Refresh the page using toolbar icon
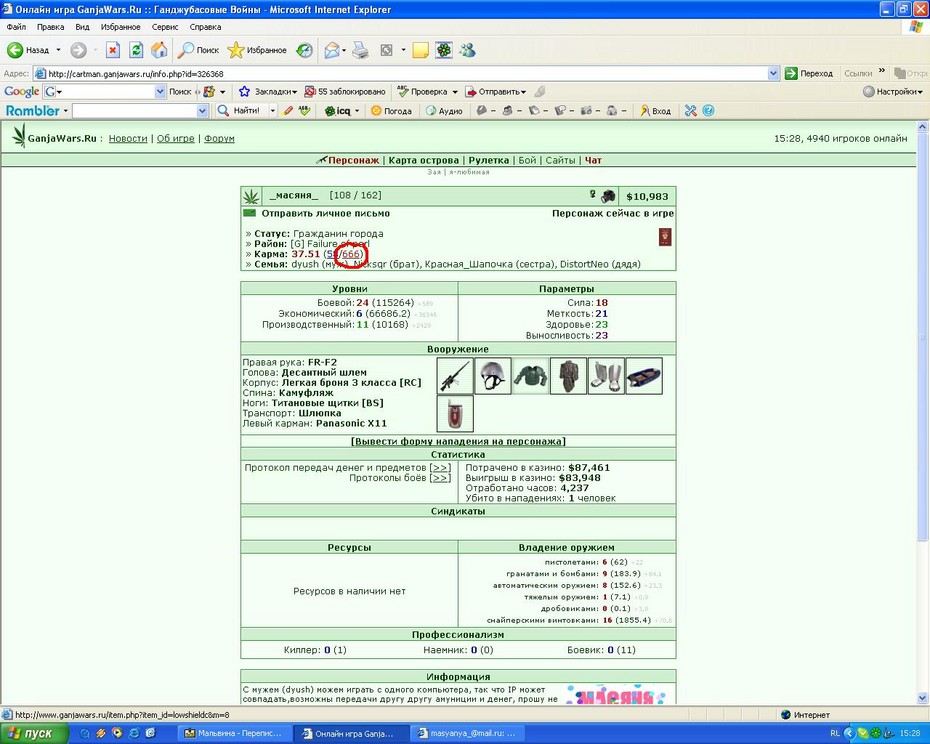This screenshot has width=930, height=744. point(136,50)
